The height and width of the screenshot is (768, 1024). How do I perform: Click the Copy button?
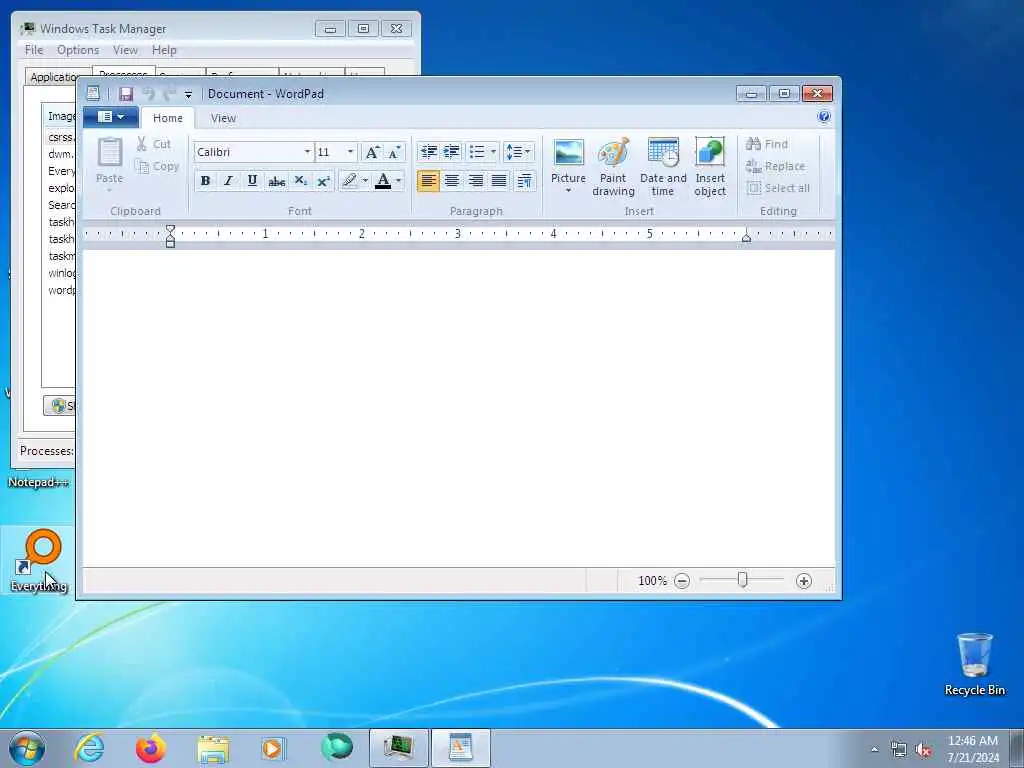point(157,166)
